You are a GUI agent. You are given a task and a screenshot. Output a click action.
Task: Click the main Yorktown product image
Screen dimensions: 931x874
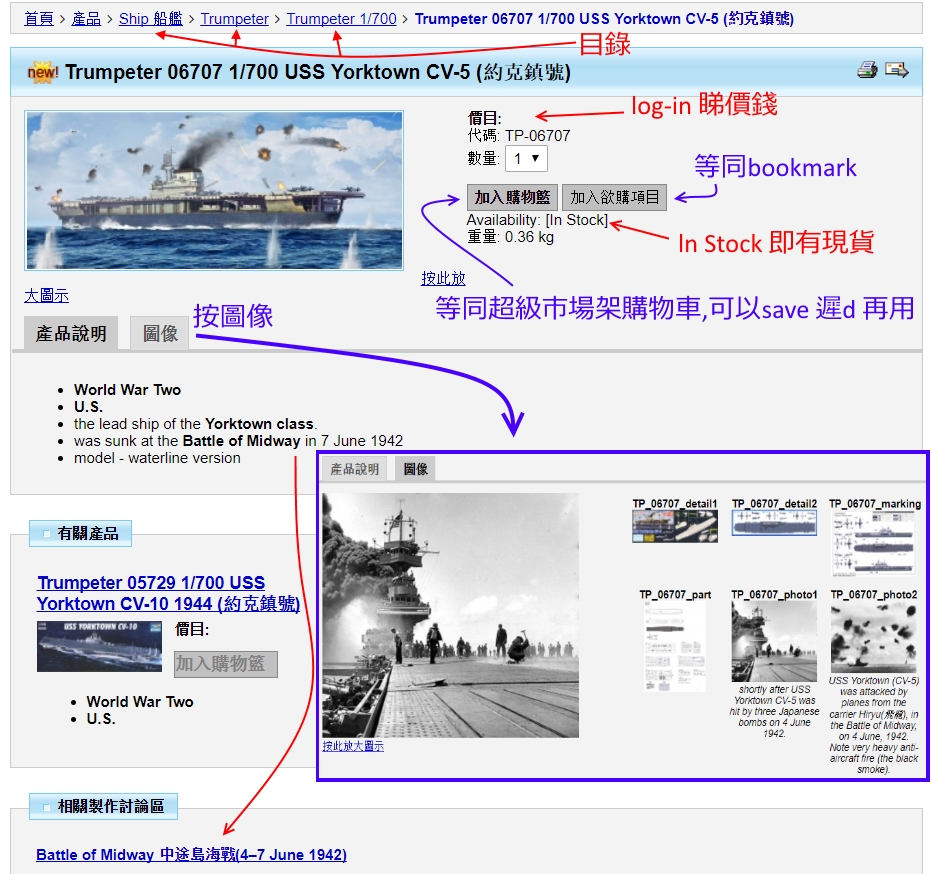tap(214, 190)
